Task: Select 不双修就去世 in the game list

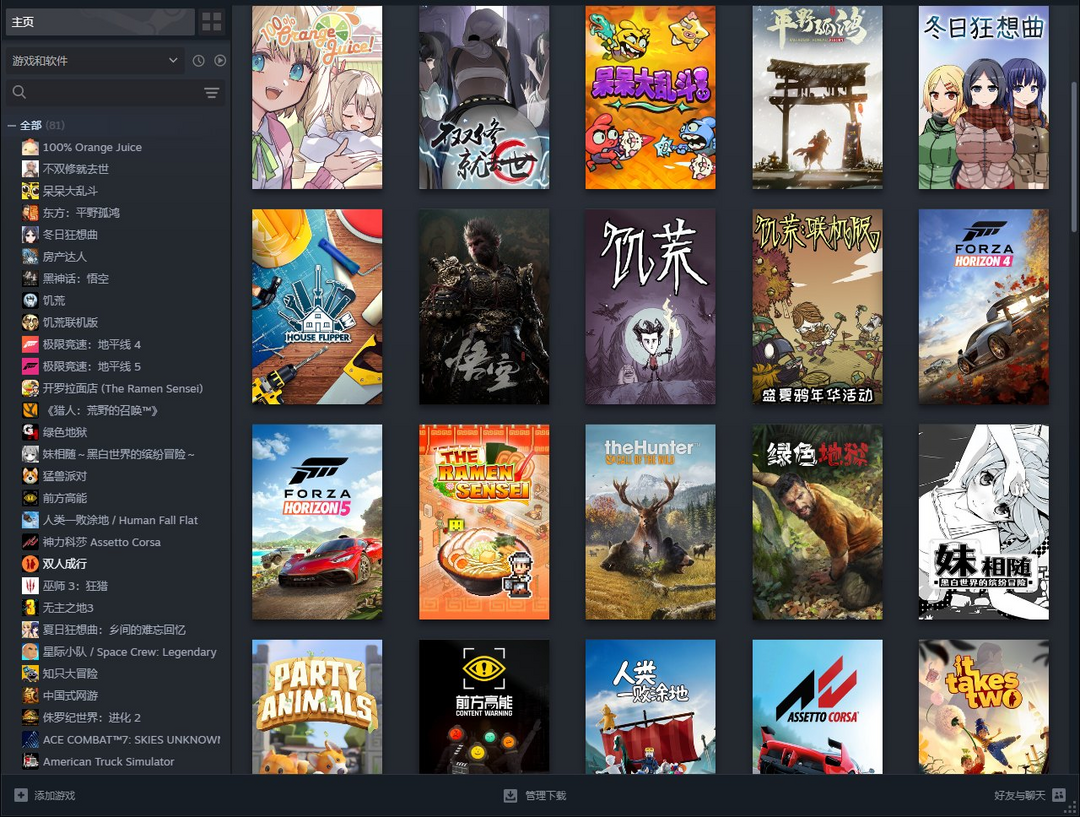Action: (x=76, y=169)
